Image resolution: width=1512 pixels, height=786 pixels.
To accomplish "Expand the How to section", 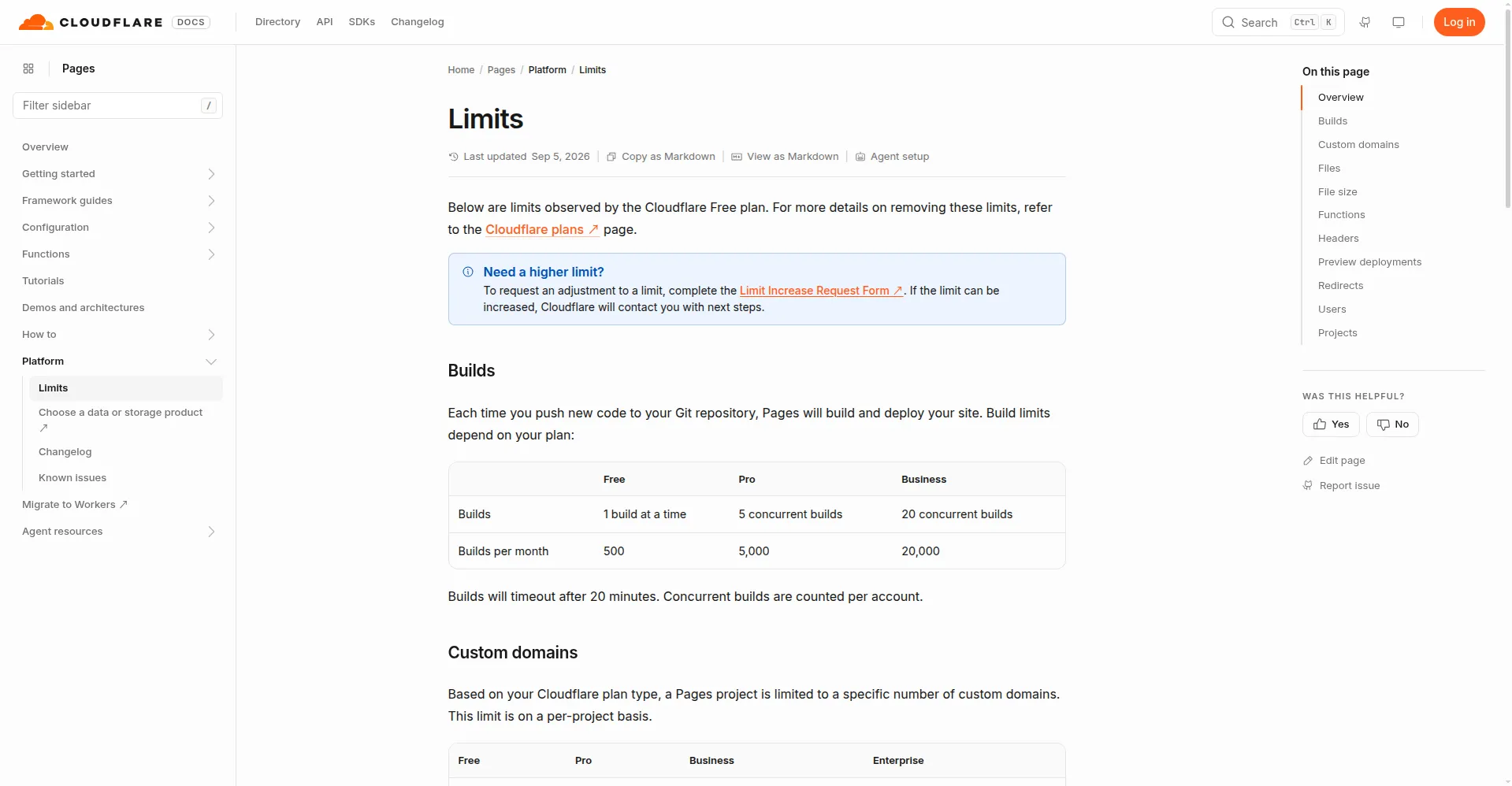I will (x=211, y=335).
